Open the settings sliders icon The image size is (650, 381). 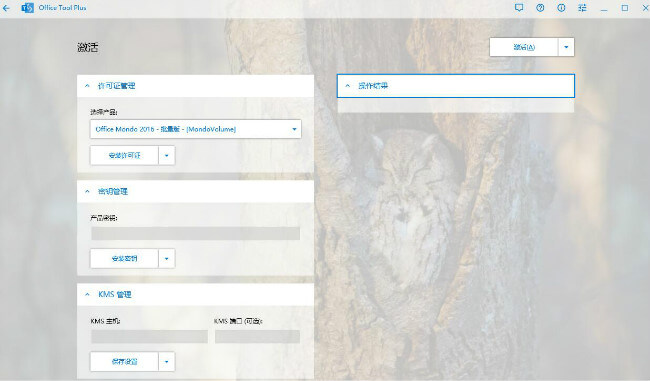[582, 8]
